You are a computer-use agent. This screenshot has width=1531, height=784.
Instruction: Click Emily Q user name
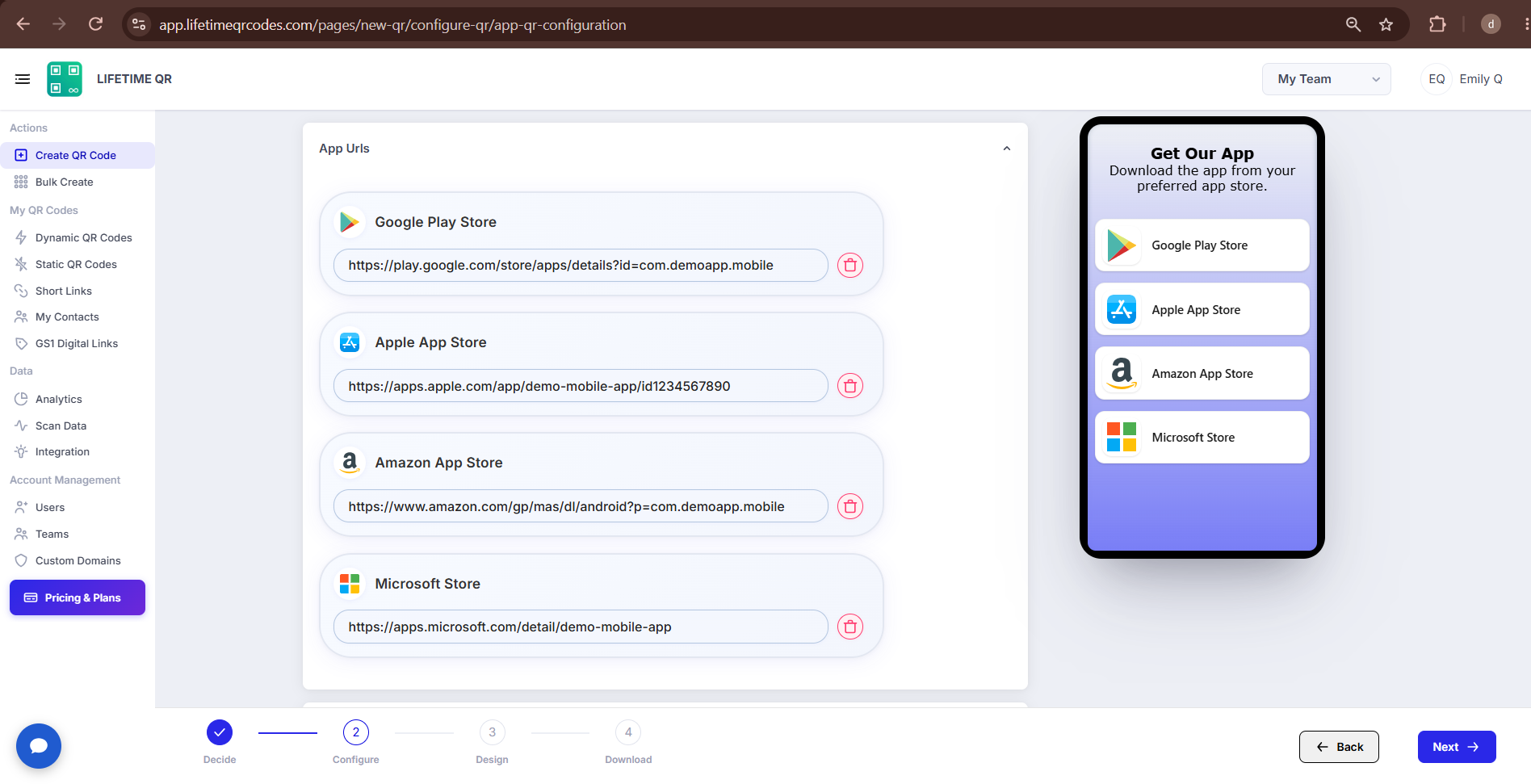coord(1481,79)
